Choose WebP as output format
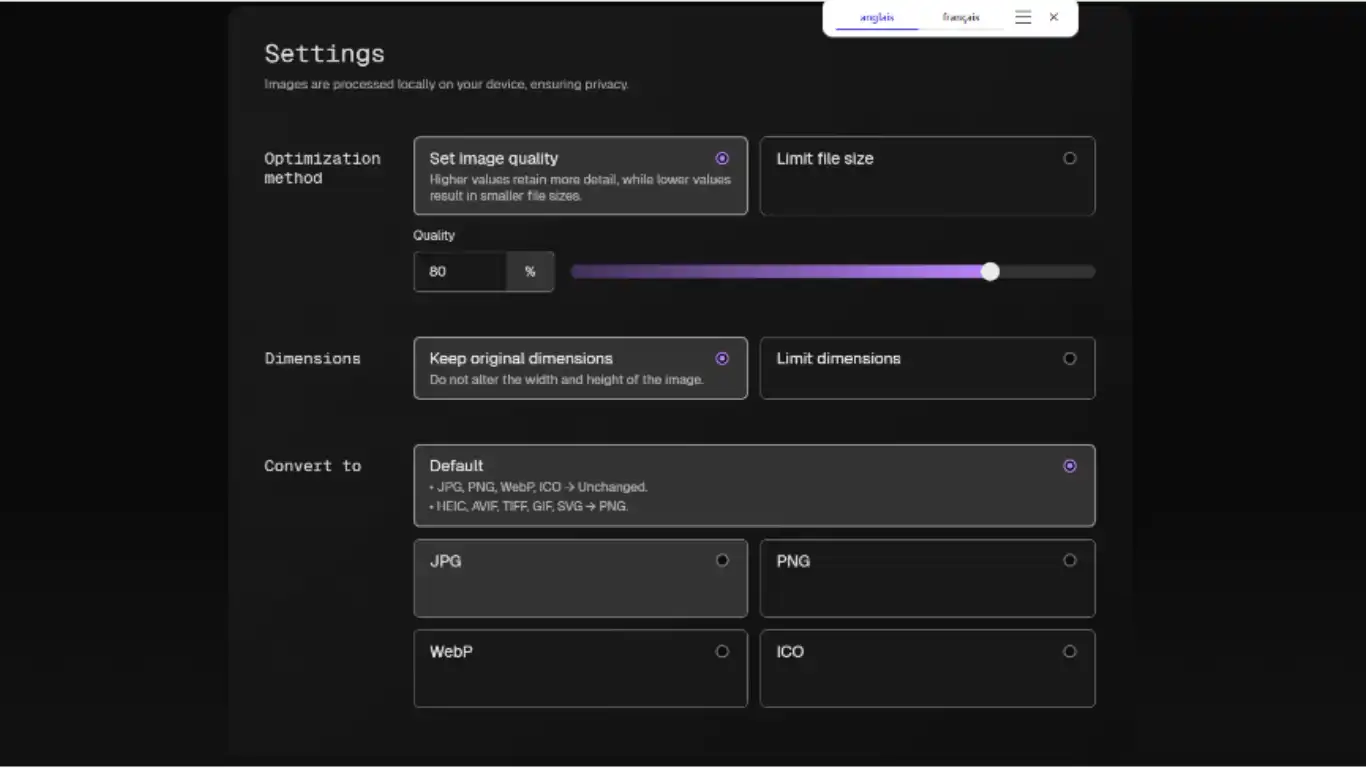 click(580, 667)
